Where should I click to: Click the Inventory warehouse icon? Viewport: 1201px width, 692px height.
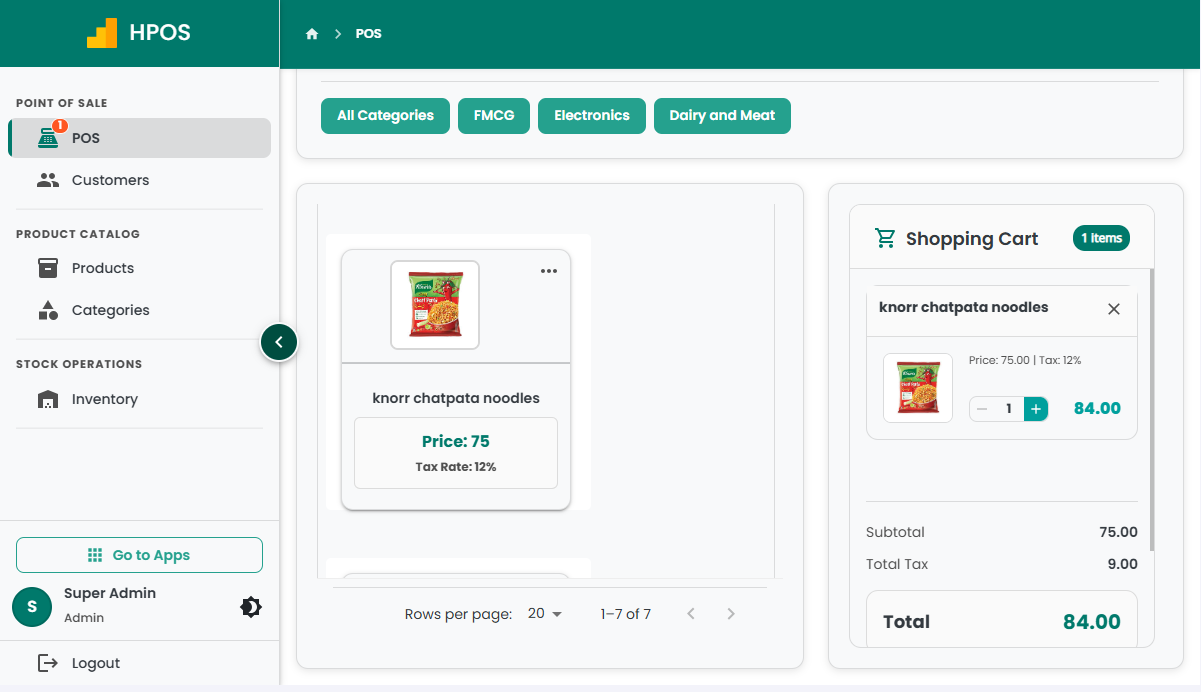point(48,400)
